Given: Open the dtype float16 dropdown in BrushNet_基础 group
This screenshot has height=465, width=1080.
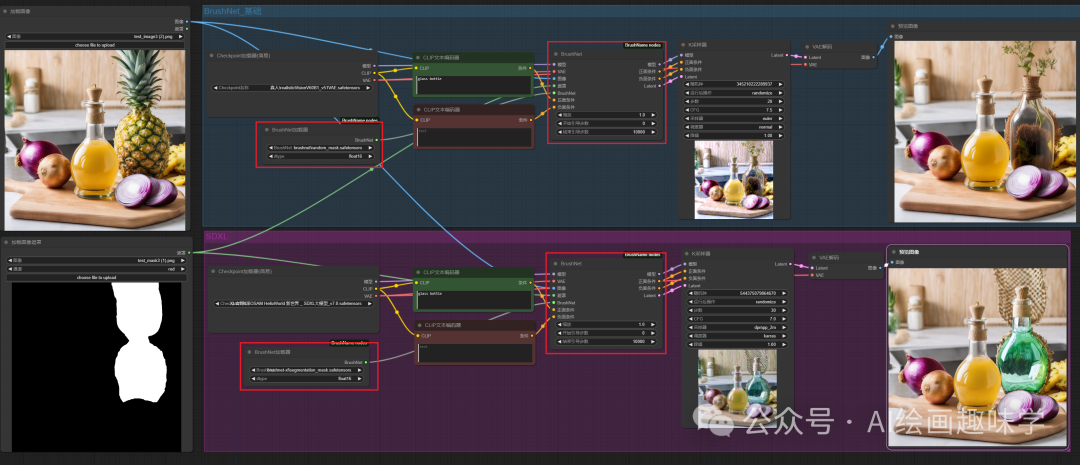Looking at the screenshot, I should 320,156.
